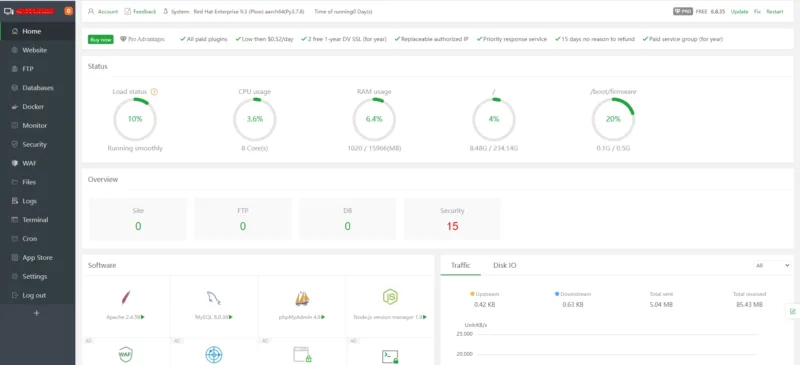Screen dimensions: 800x365
Task: Click the Downstream 0.63 KB value
Action: pyautogui.click(x=574, y=305)
